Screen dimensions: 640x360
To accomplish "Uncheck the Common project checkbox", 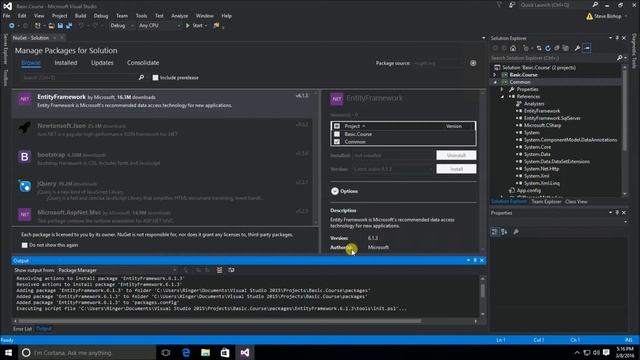I will coord(337,142).
